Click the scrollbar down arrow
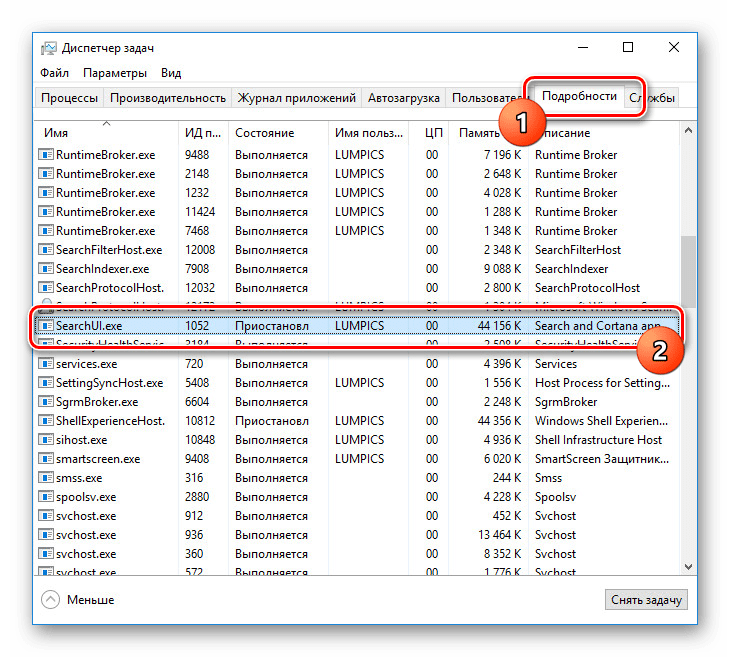Viewport: 730px width, 657px height. tap(688, 567)
